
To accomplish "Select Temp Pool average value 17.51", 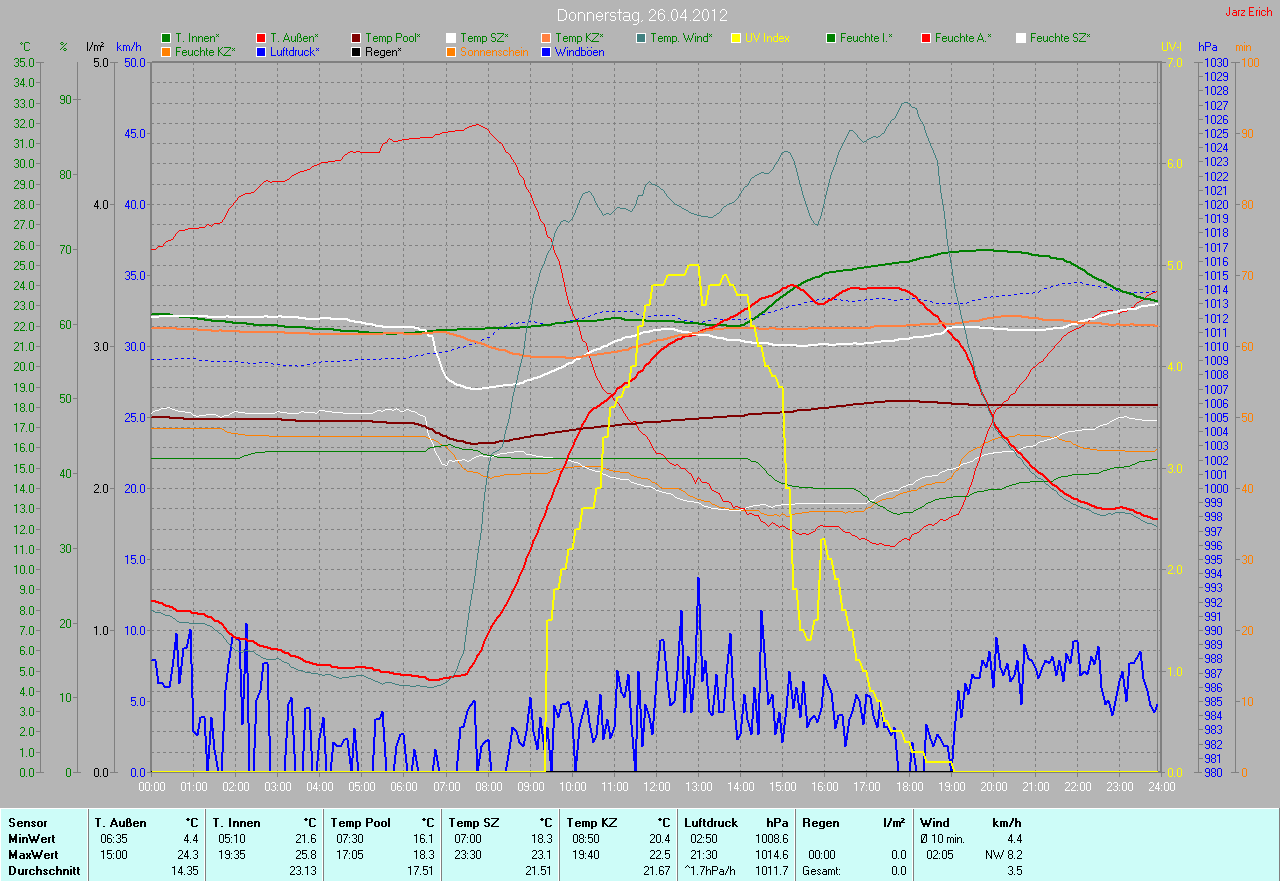I will [420, 871].
